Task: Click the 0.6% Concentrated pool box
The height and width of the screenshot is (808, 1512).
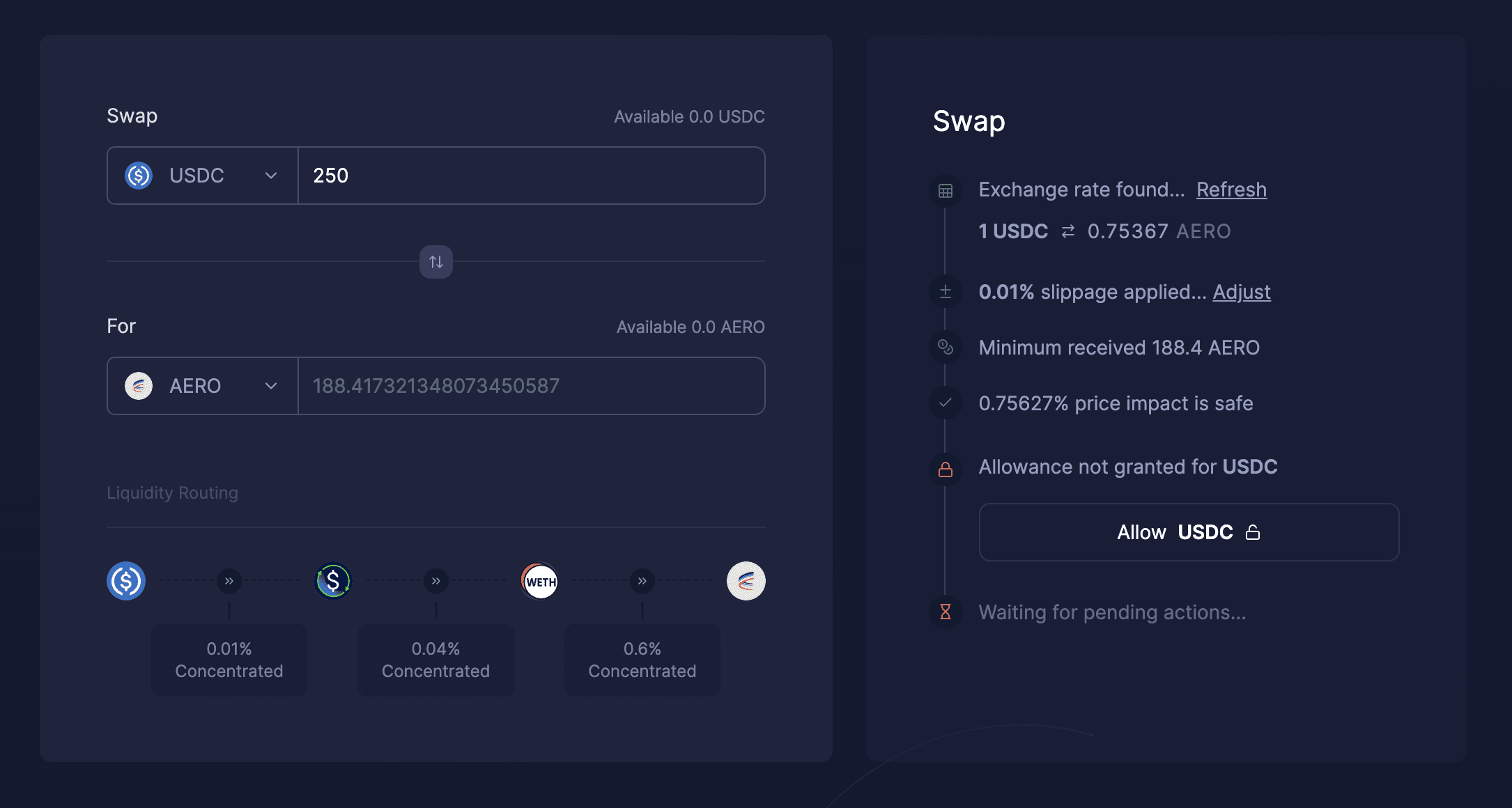Action: [642, 660]
